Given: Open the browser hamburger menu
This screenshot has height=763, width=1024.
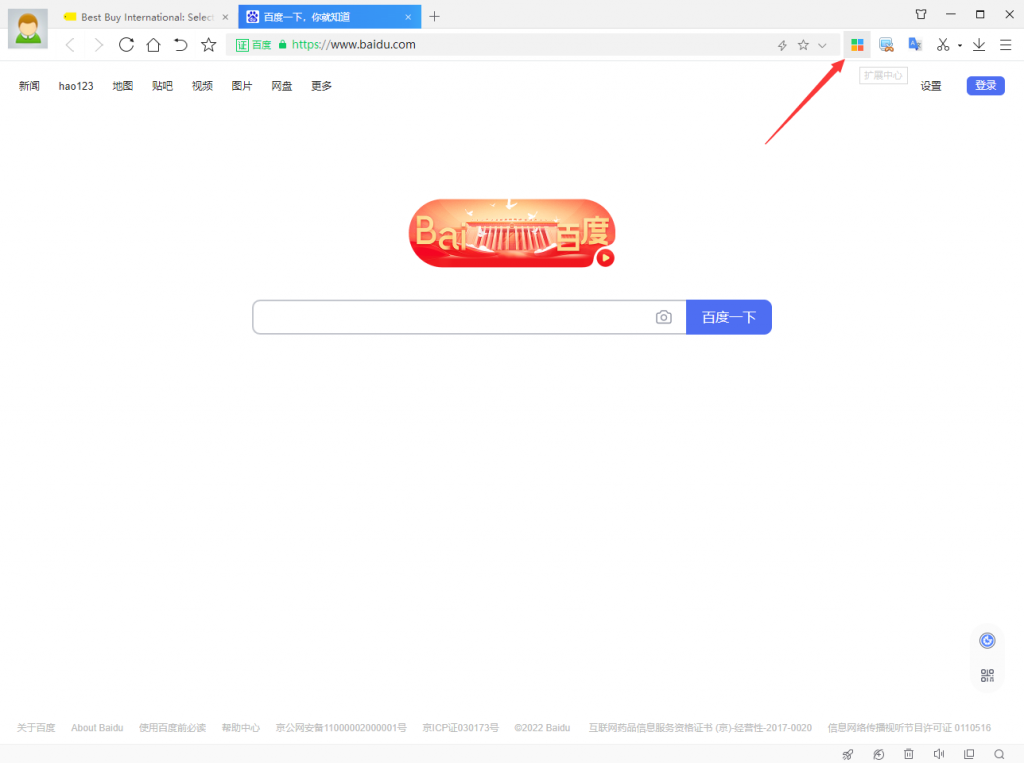Looking at the screenshot, I should pos(1006,45).
